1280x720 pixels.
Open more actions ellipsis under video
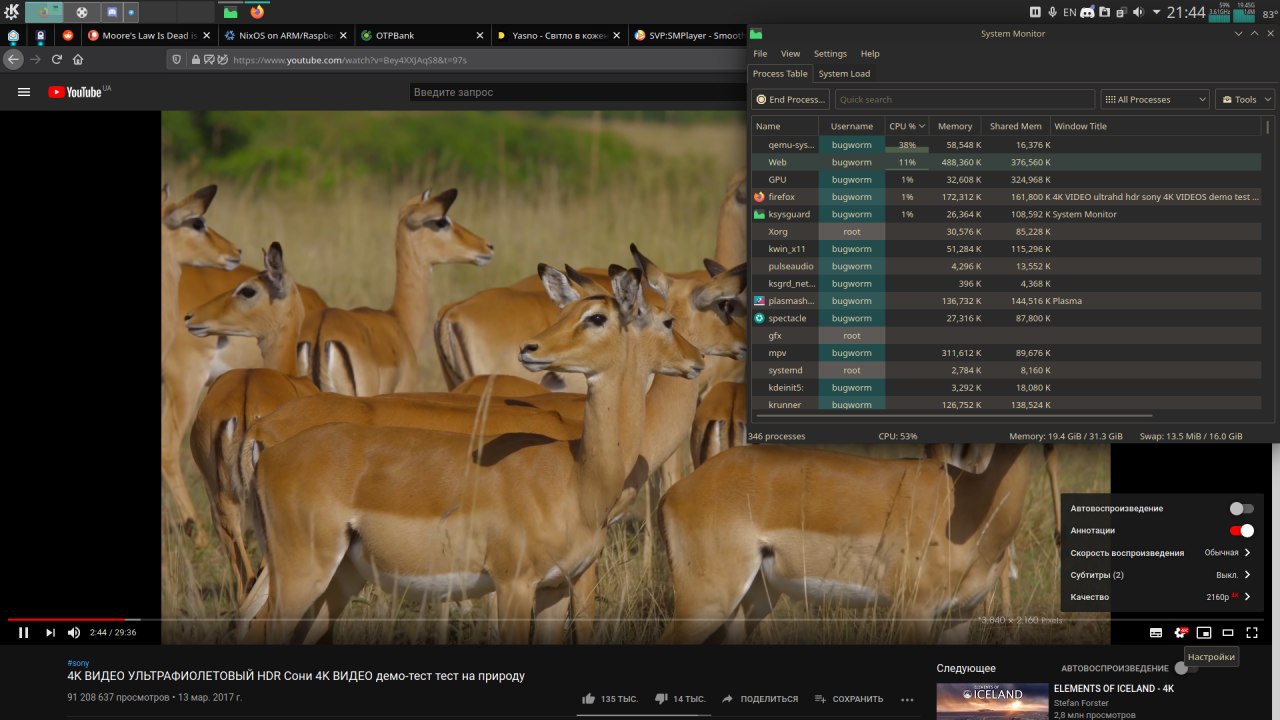(x=907, y=699)
